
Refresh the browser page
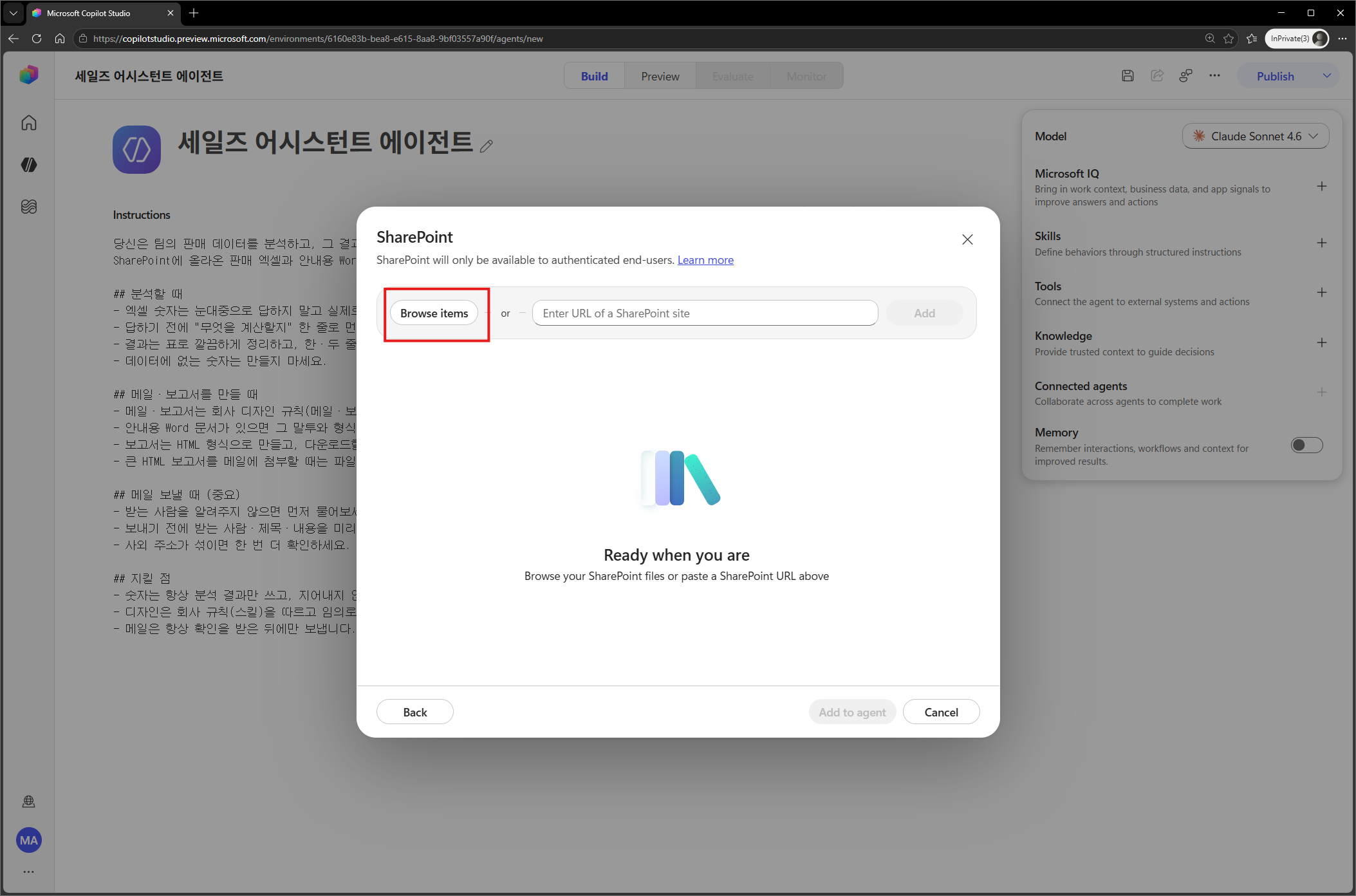[37, 39]
